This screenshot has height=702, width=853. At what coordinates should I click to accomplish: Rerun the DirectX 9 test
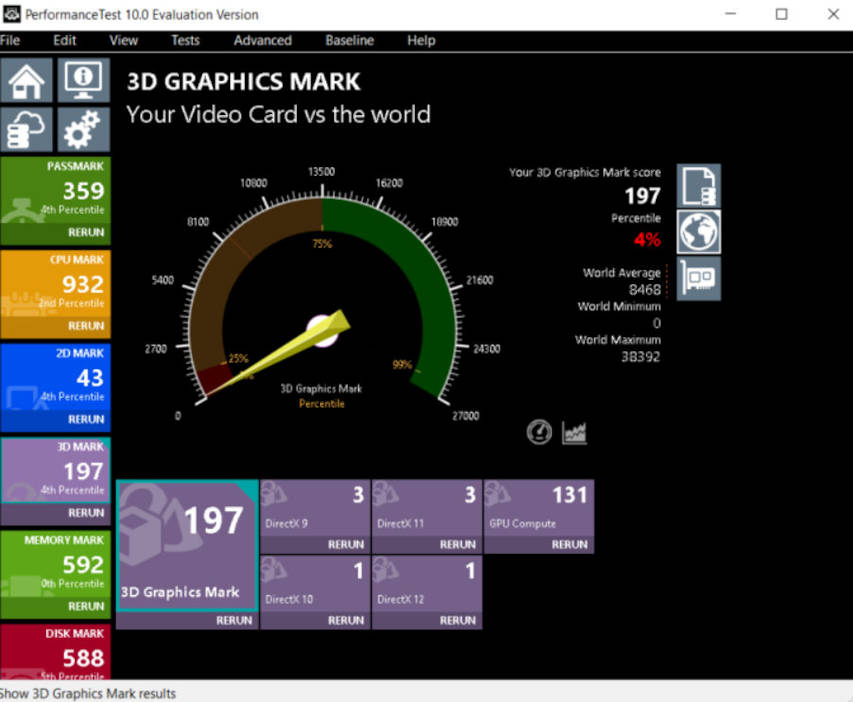coord(345,545)
